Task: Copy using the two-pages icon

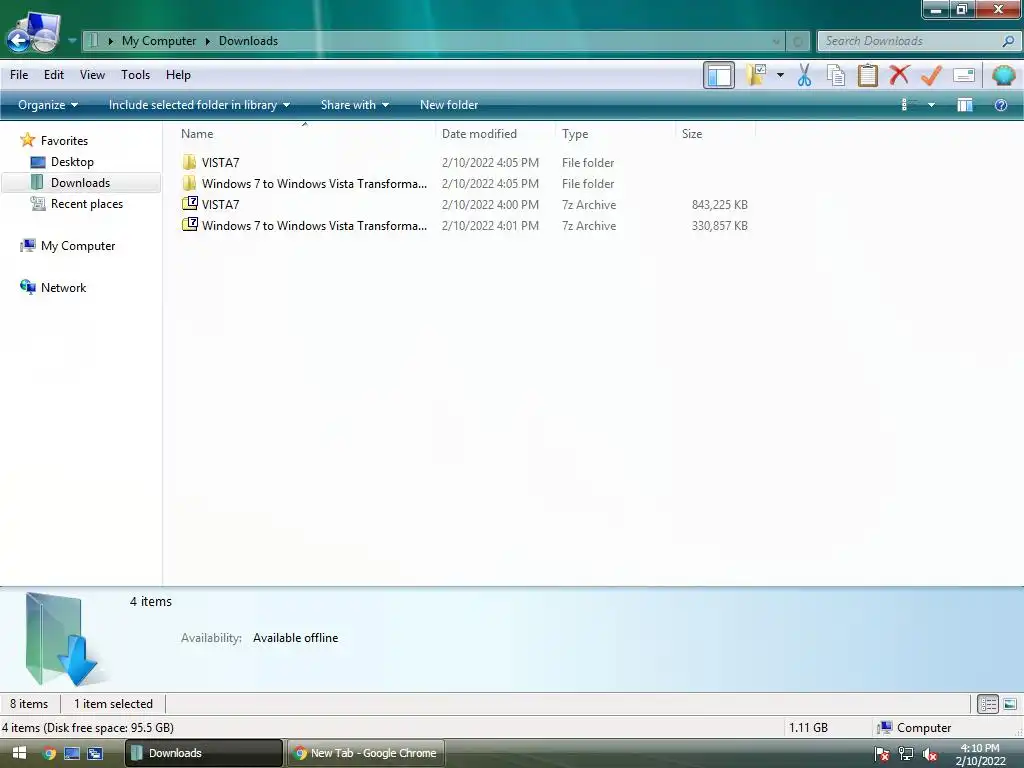Action: click(836, 75)
